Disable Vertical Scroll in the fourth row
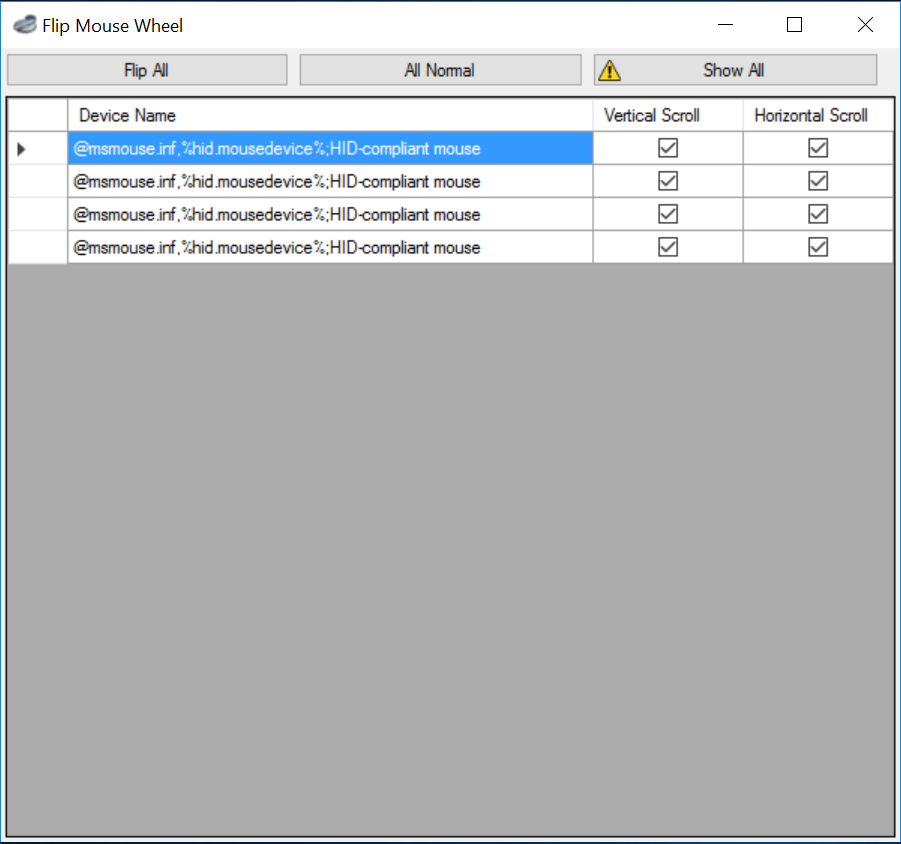 coord(668,247)
